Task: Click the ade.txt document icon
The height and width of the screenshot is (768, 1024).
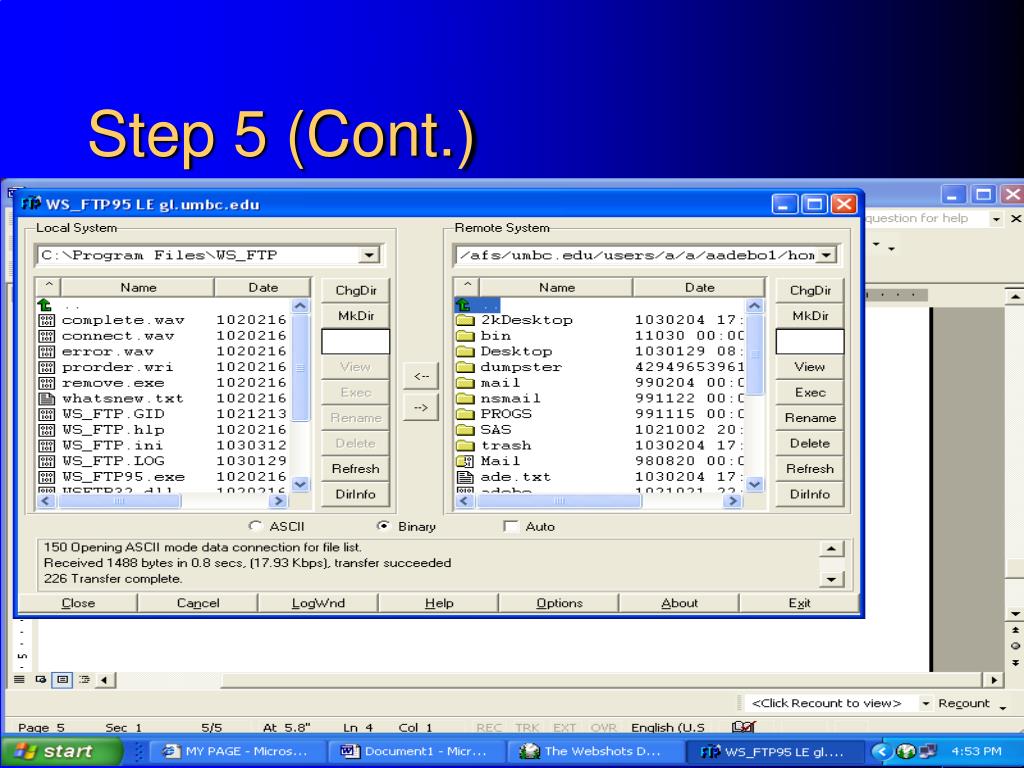Action: pyautogui.click(x=465, y=477)
